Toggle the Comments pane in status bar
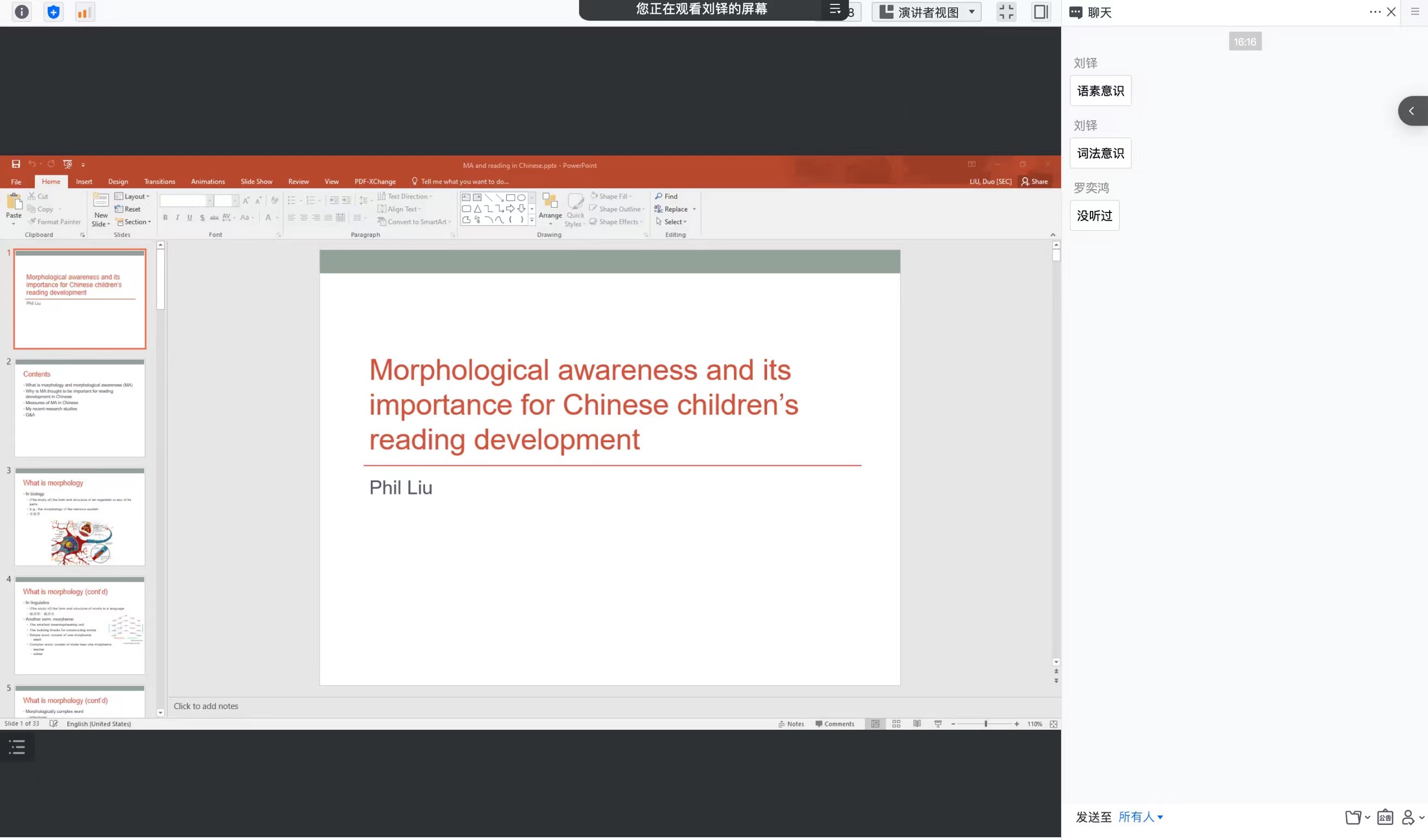The width and height of the screenshot is (1428, 840). (x=835, y=725)
